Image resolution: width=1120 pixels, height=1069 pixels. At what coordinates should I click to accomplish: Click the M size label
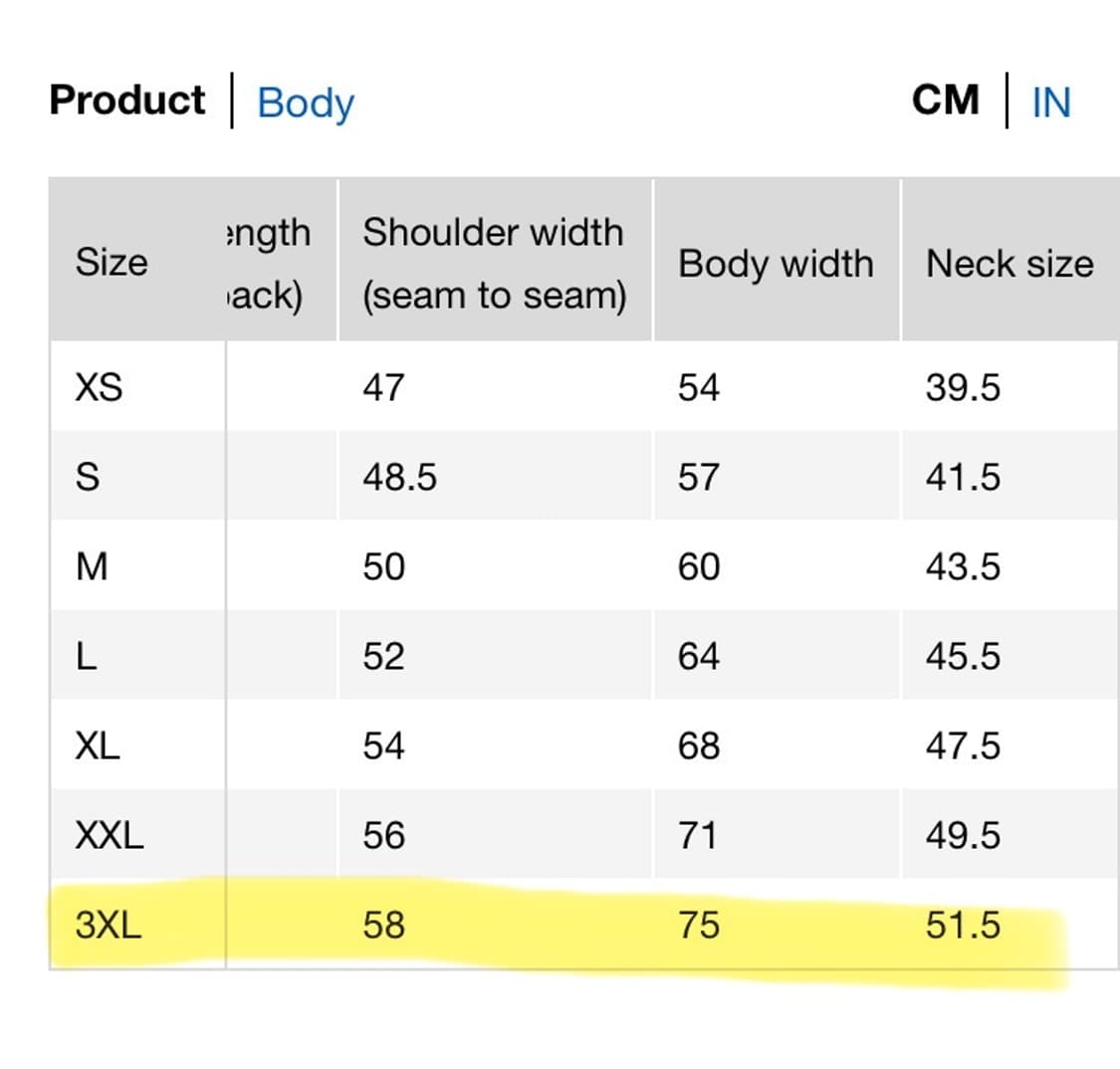(x=92, y=565)
